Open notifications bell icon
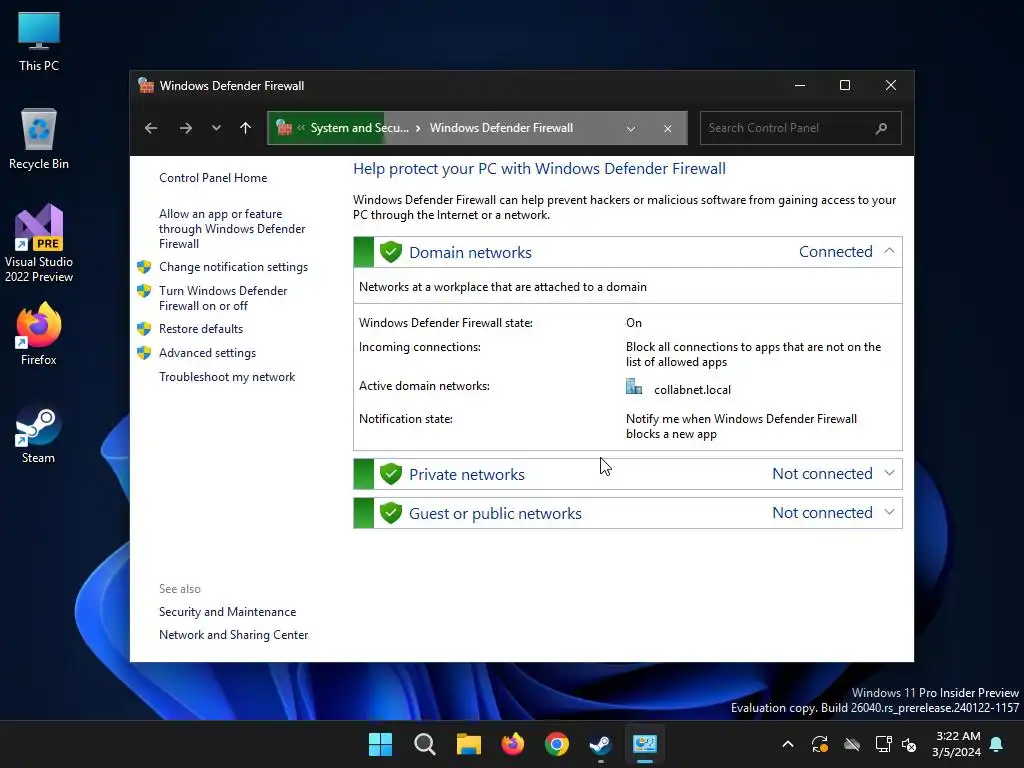Viewport: 1024px width, 768px height. tap(996, 744)
